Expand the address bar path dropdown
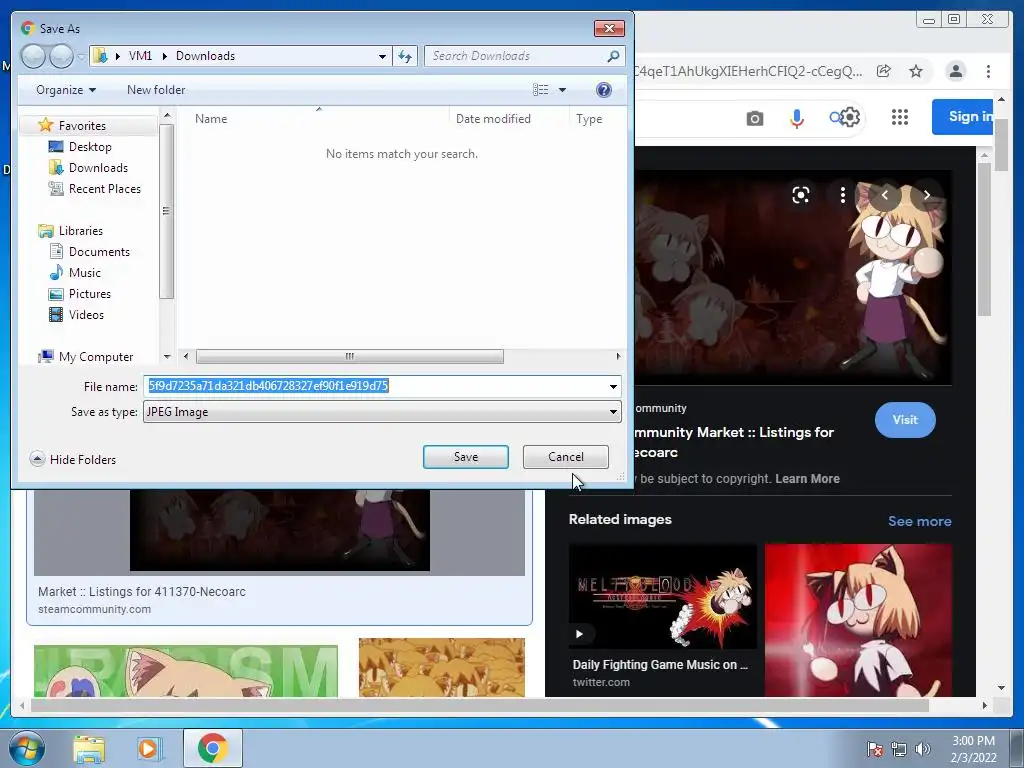Image resolution: width=1024 pixels, height=768 pixels. pyautogui.click(x=382, y=56)
